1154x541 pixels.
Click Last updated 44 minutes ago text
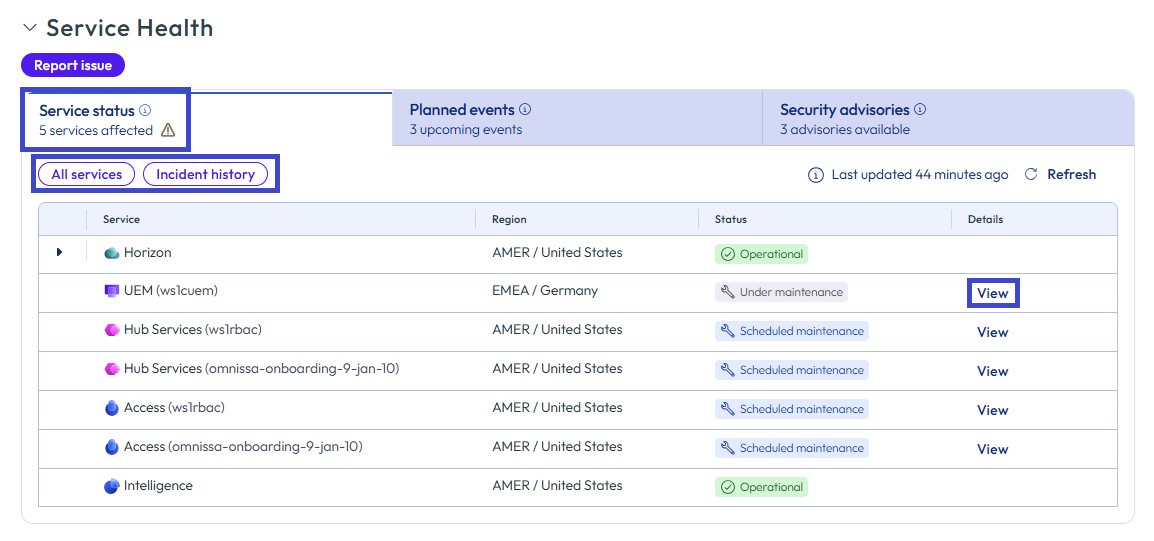click(x=920, y=174)
